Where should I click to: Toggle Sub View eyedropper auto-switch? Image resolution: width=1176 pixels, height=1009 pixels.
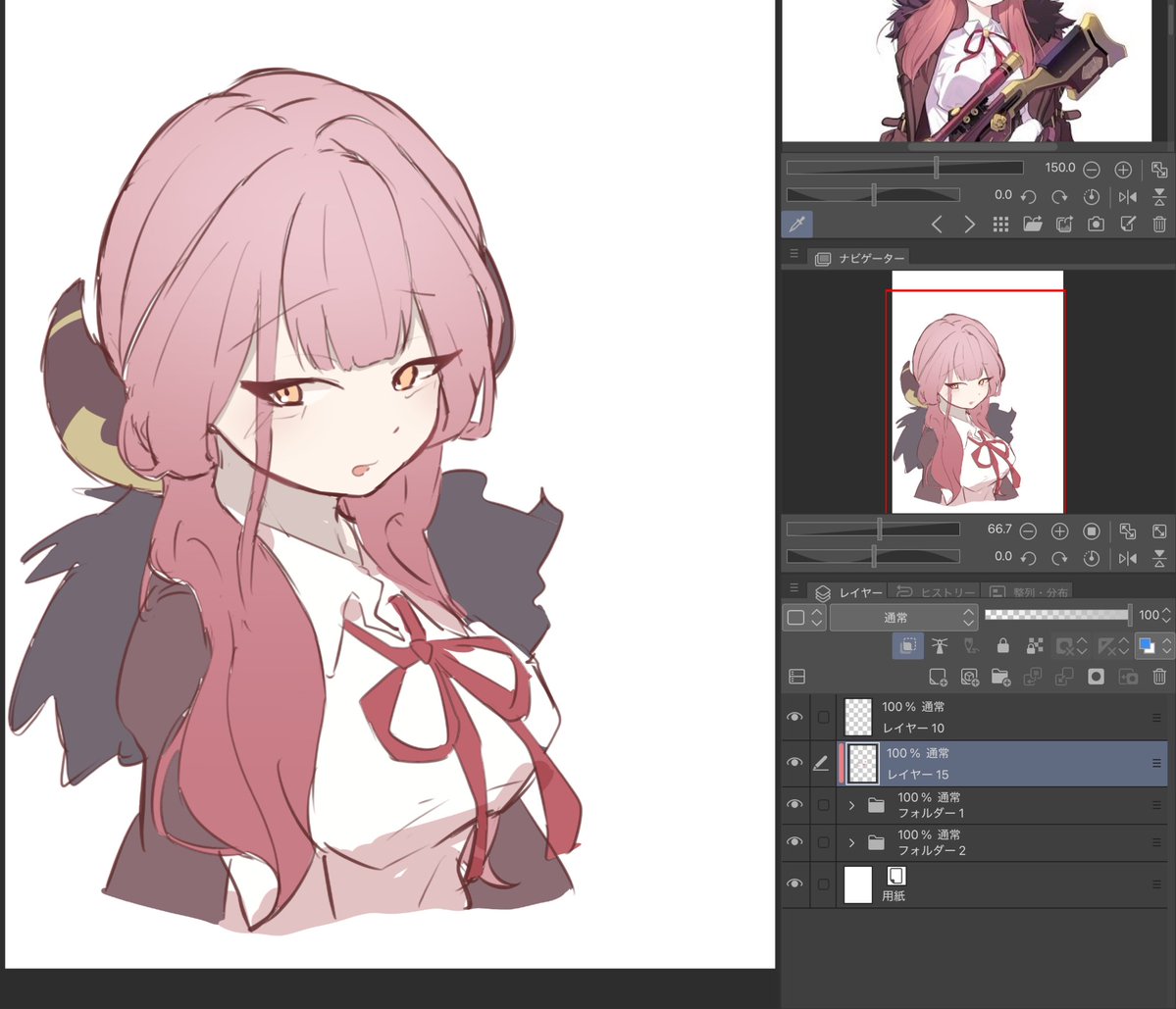point(797,224)
